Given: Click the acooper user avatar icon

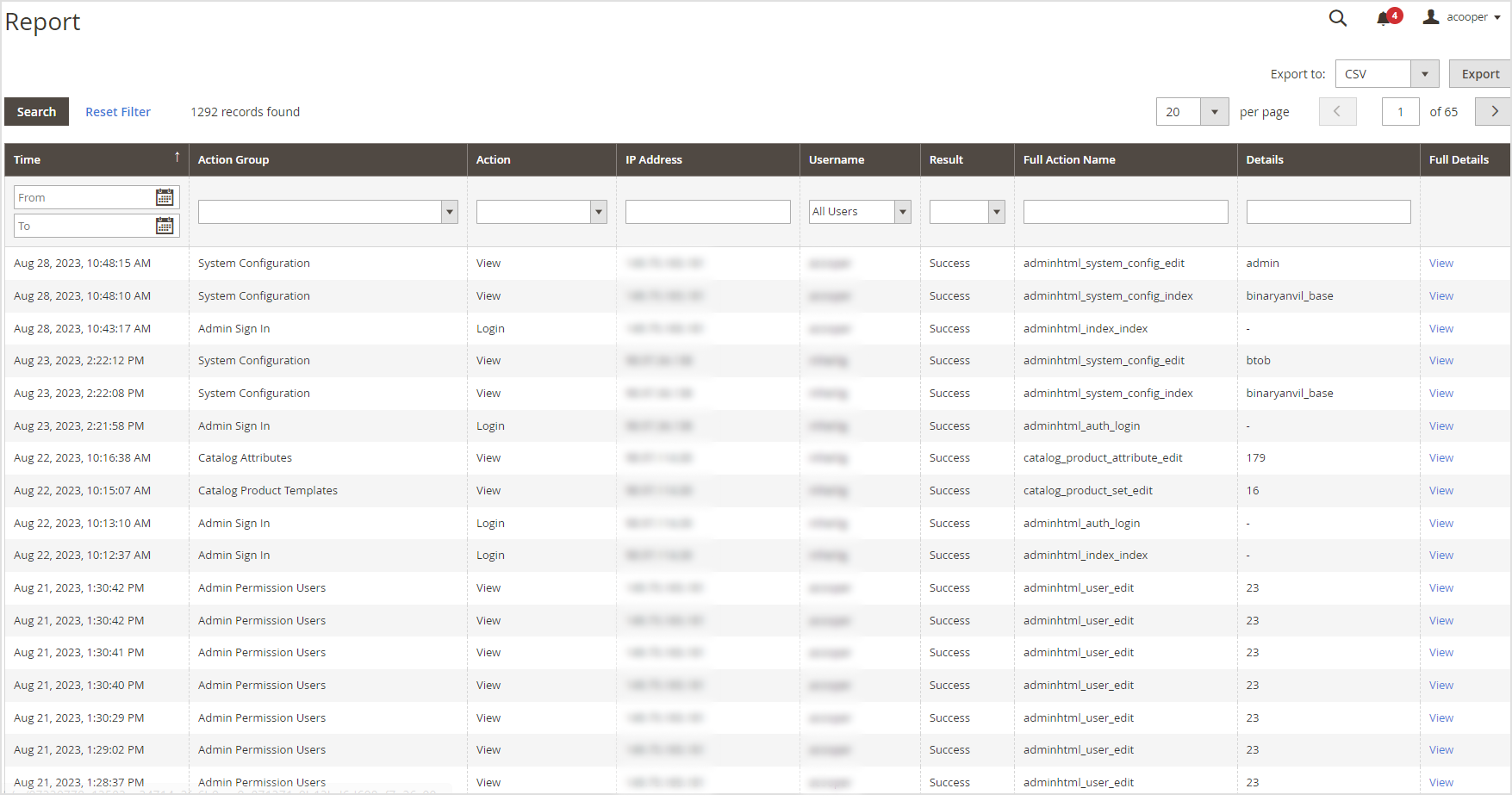Looking at the screenshot, I should coord(1431,17).
